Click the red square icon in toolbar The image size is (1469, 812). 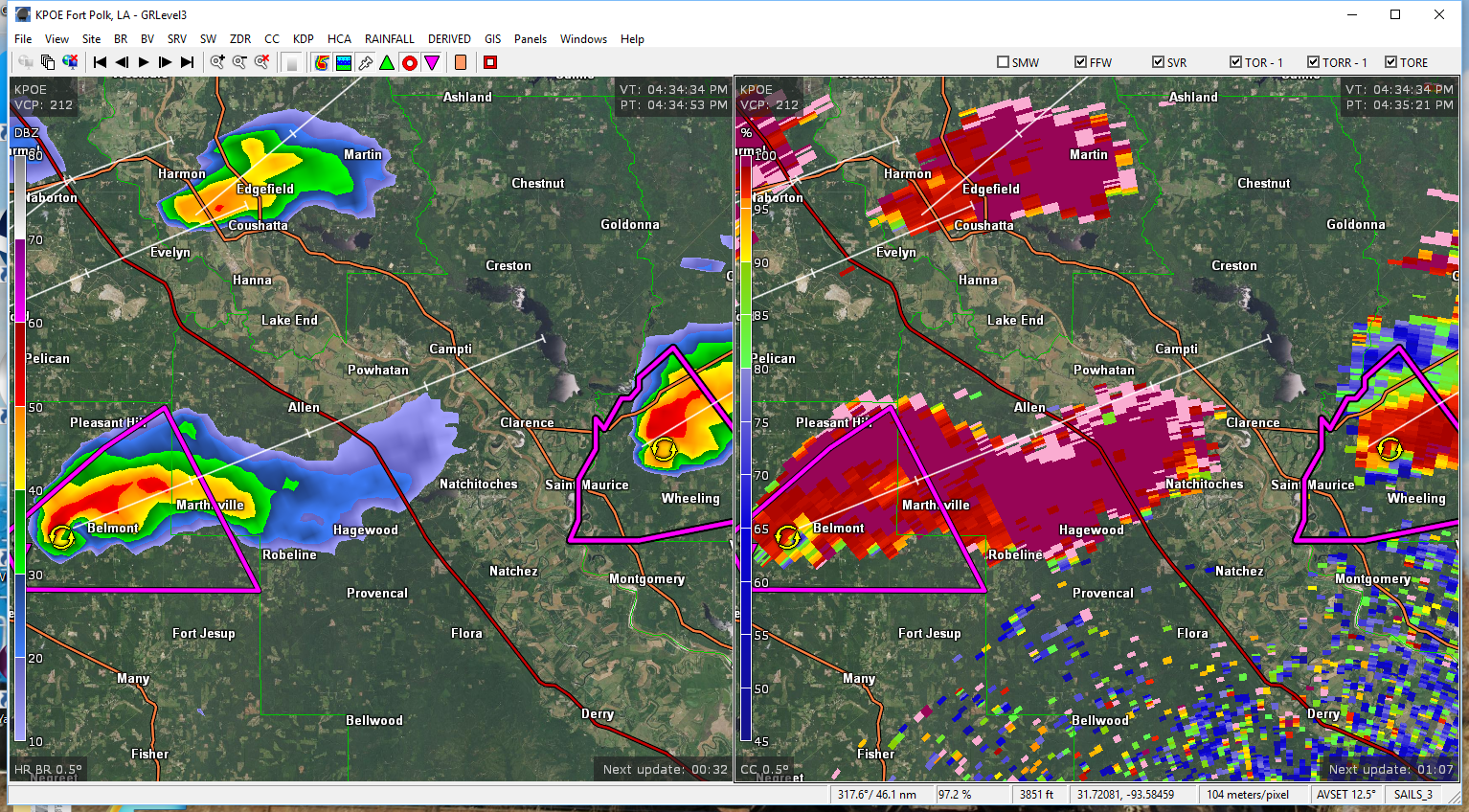point(490,62)
